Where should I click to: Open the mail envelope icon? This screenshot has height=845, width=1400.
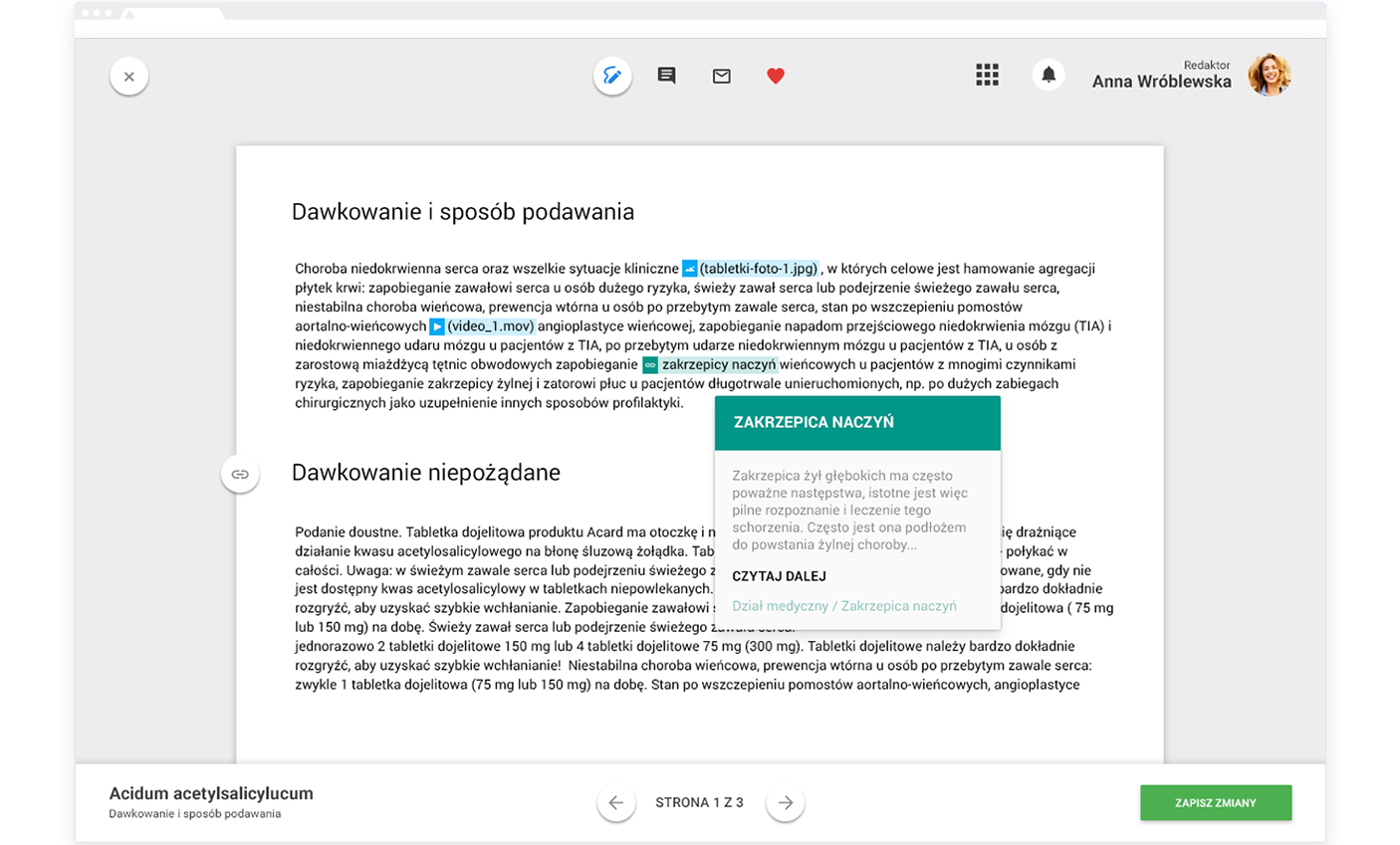click(x=722, y=76)
